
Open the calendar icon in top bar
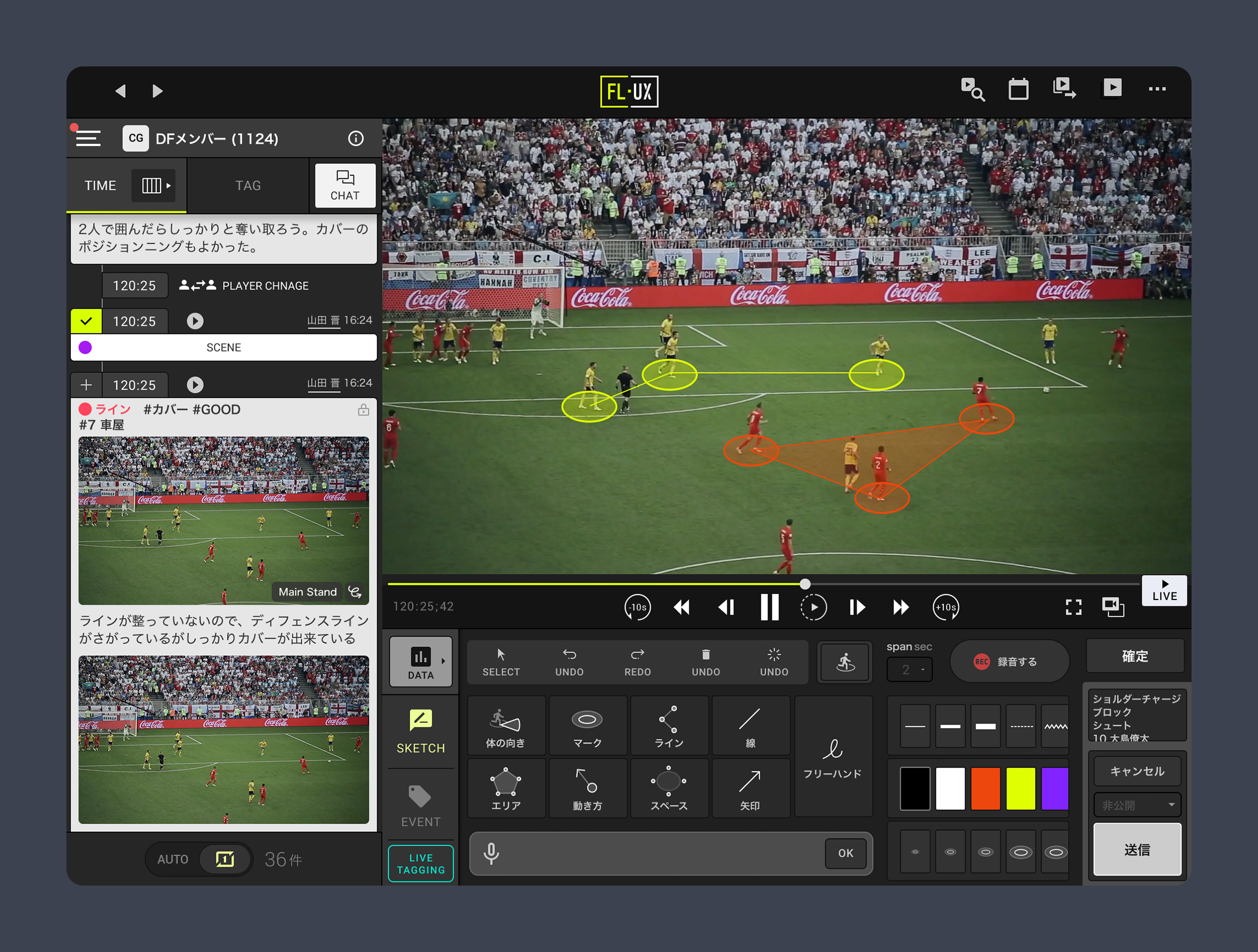point(1018,89)
